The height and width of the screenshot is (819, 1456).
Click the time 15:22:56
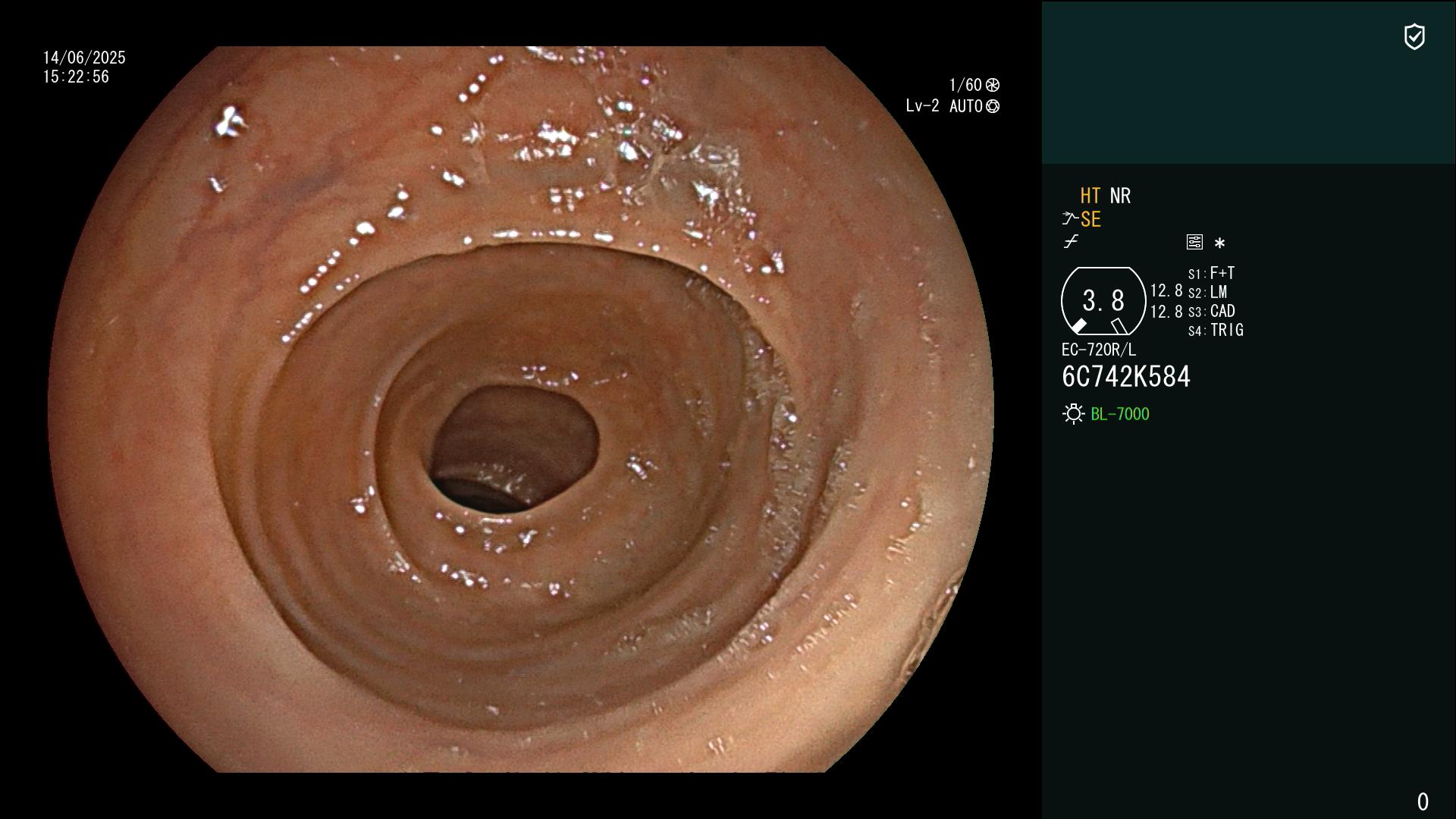pos(76,77)
